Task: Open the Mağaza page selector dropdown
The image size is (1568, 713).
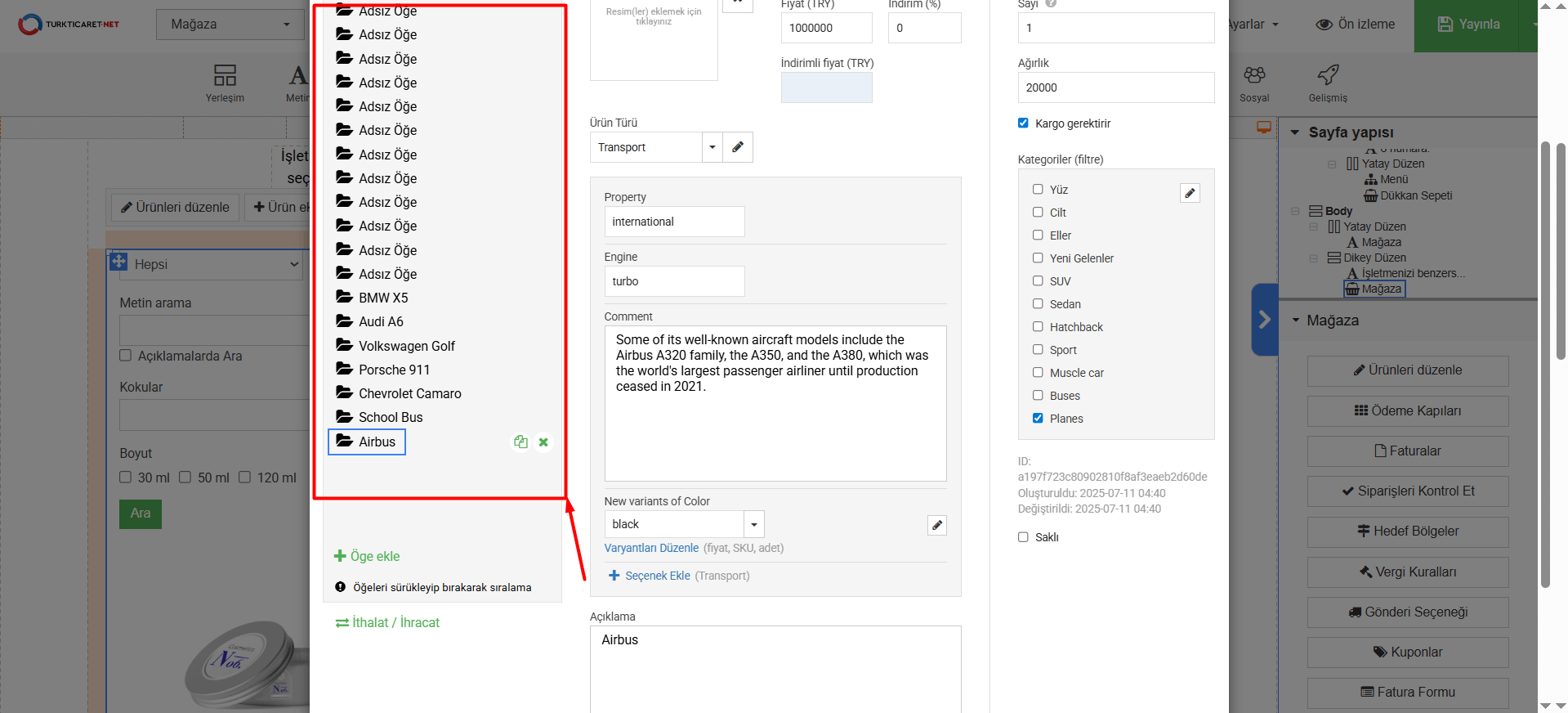Action: 230,25
